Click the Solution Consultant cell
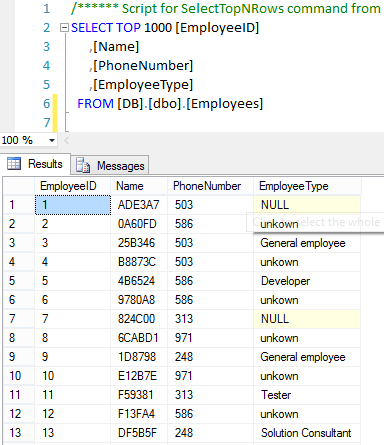The width and height of the screenshot is (384, 445). [307, 433]
